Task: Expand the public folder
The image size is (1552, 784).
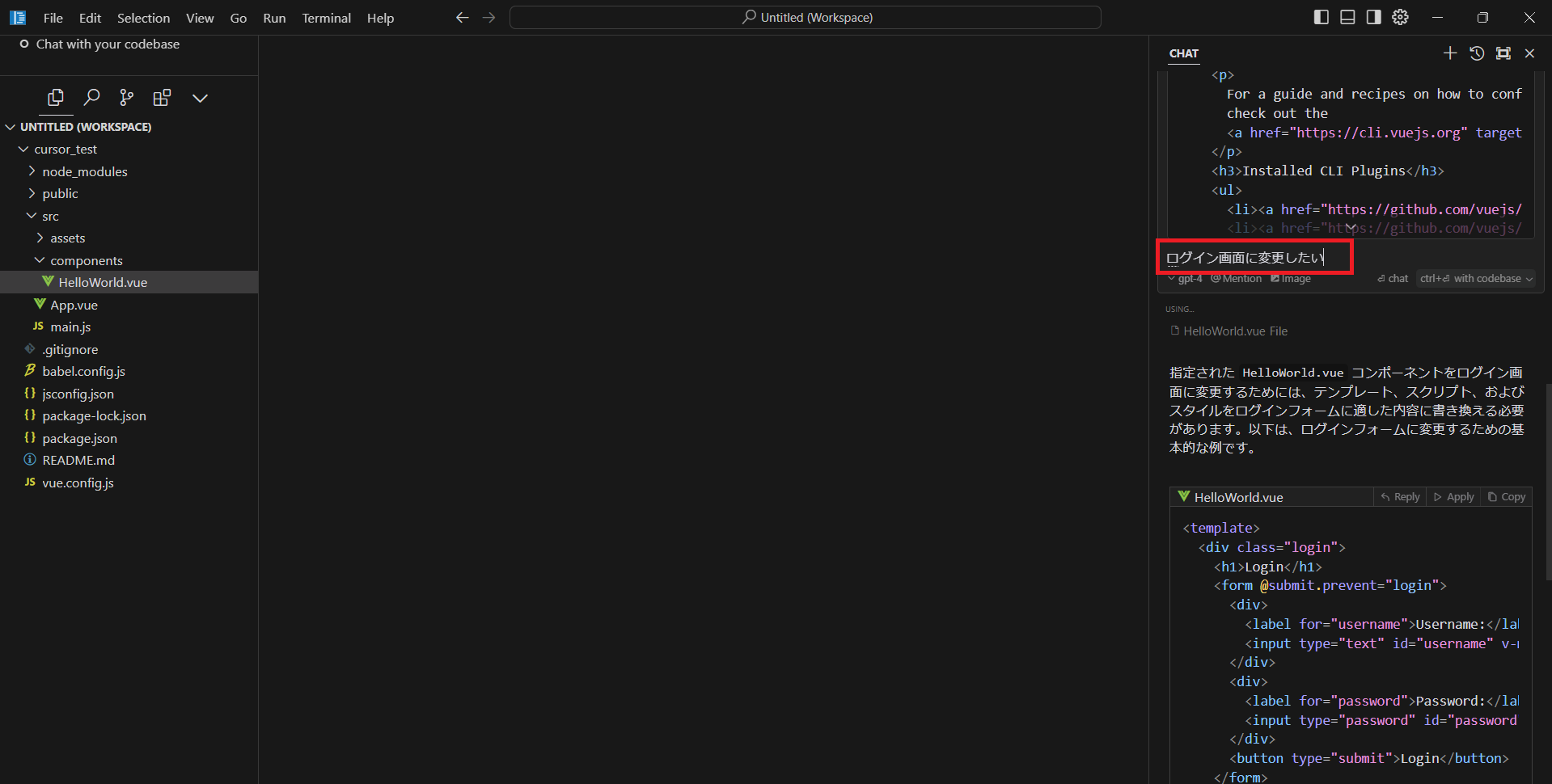Action: point(129,194)
